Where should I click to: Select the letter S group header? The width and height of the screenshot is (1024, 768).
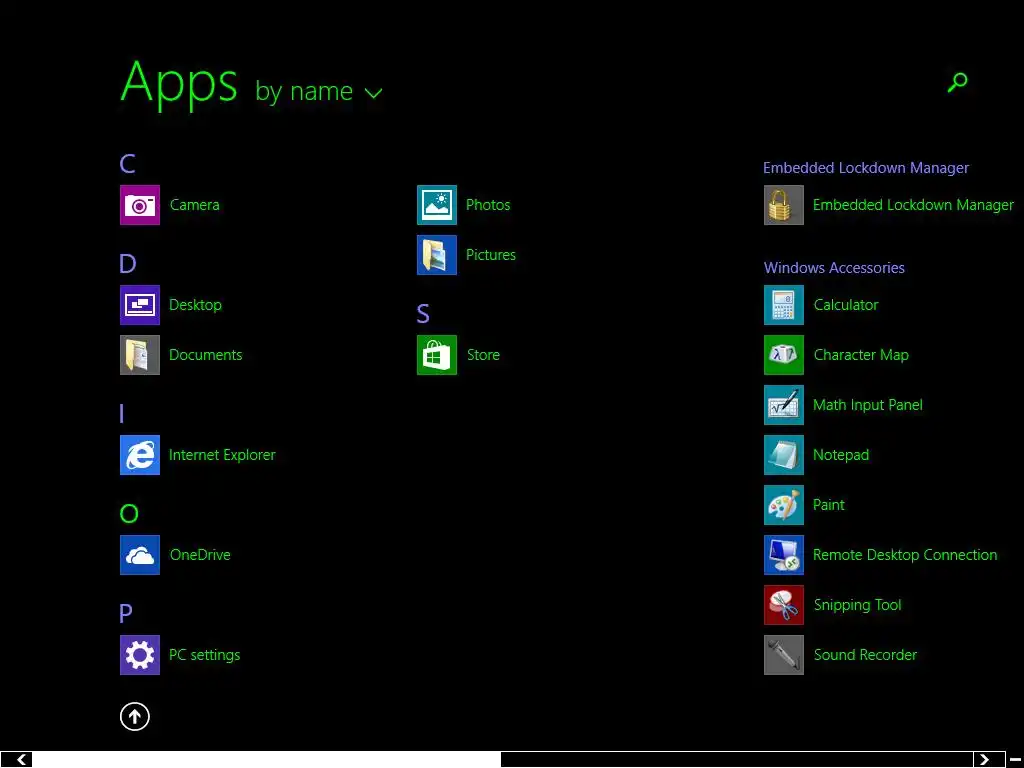(423, 313)
